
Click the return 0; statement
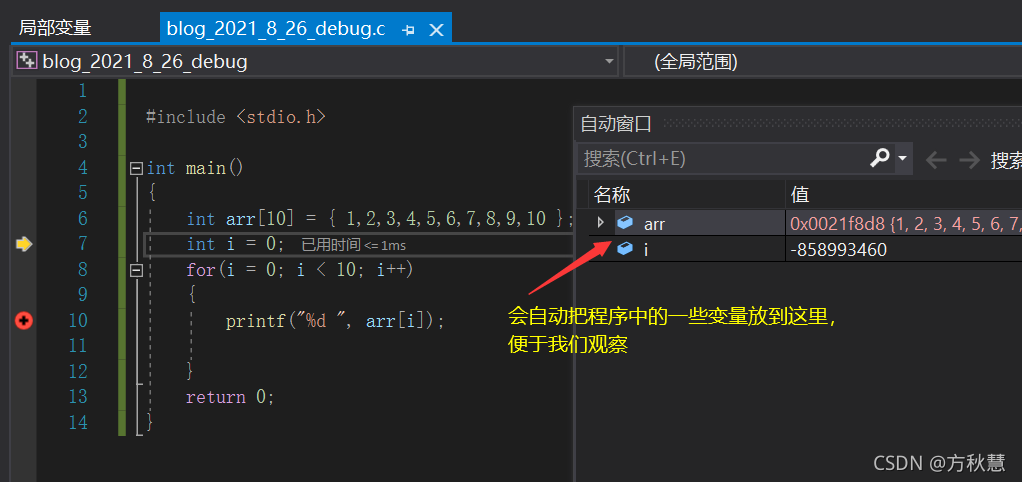(x=230, y=397)
